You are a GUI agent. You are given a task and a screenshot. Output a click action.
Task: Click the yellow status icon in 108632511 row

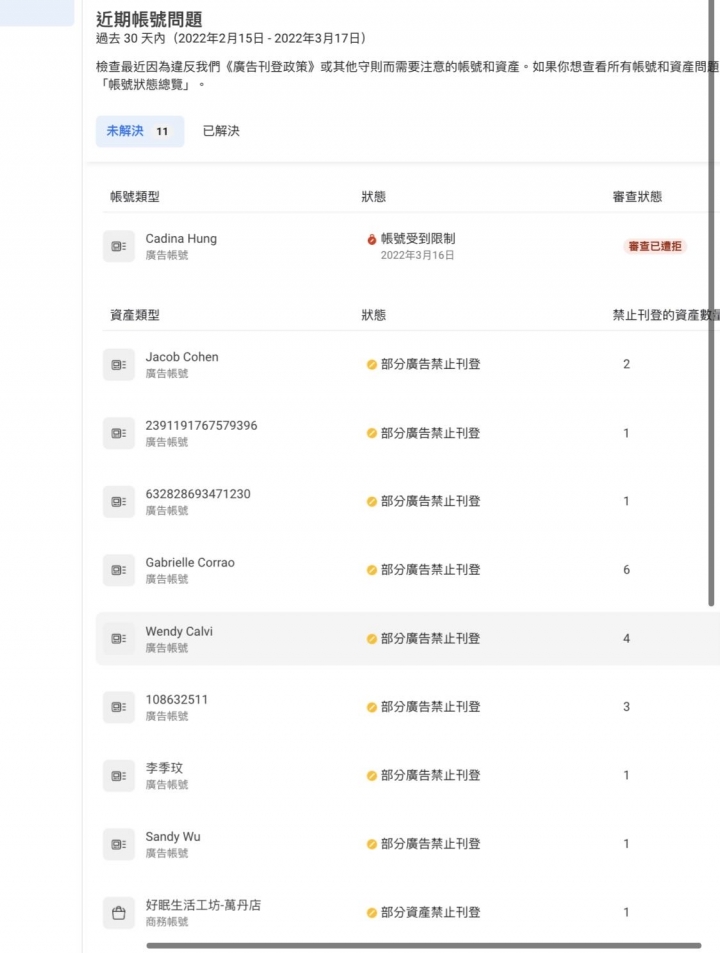[372, 707]
